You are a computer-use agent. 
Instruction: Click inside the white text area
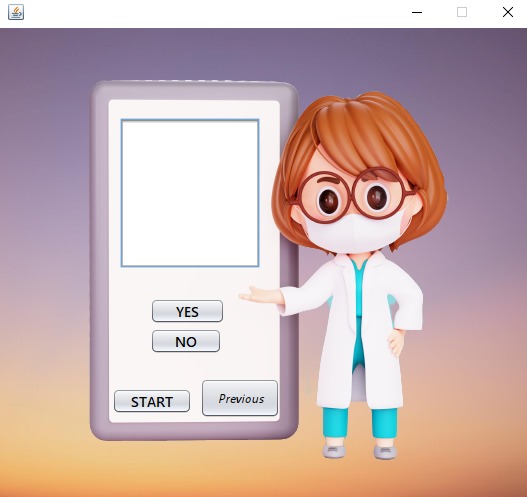[190, 193]
